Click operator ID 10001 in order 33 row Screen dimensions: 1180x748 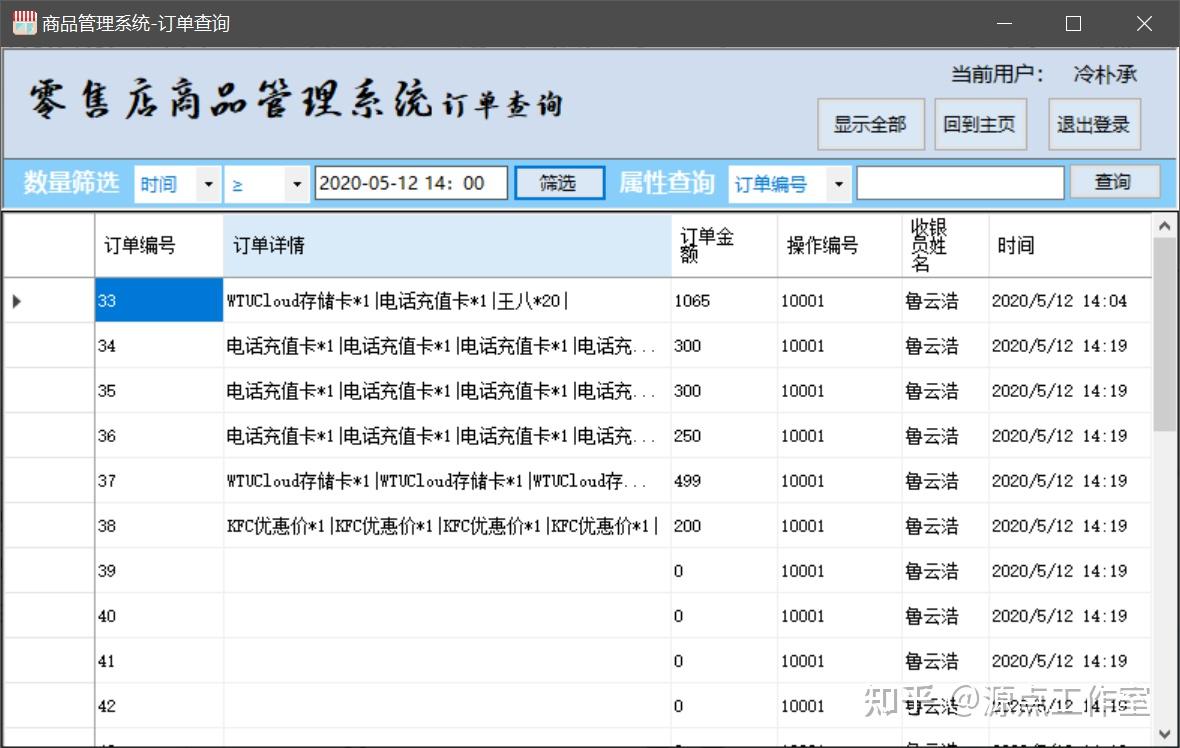coord(840,300)
